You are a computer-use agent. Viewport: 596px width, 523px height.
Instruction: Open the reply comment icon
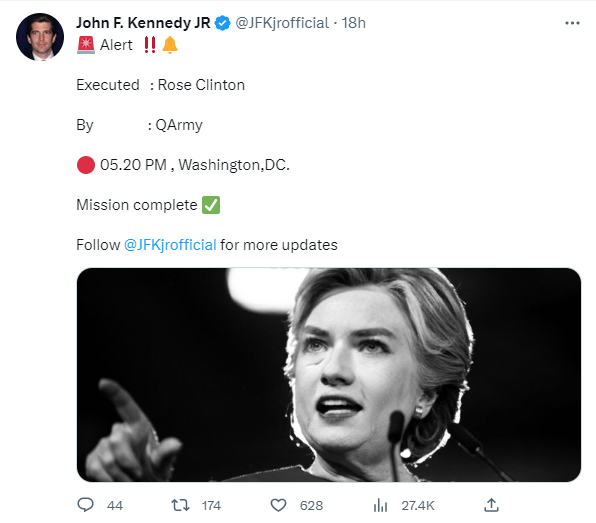86,505
